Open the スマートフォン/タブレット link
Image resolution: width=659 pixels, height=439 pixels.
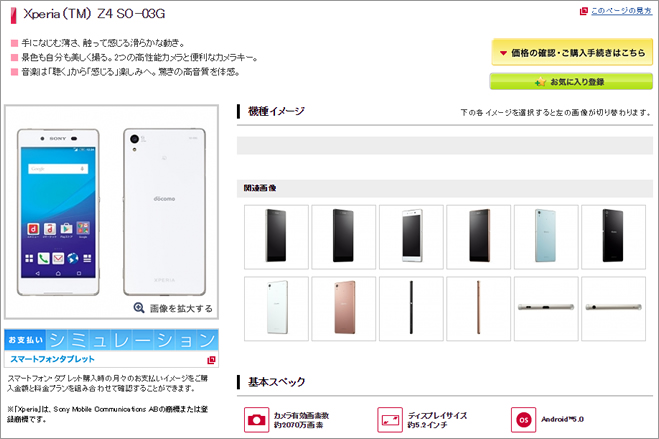click(x=53, y=359)
